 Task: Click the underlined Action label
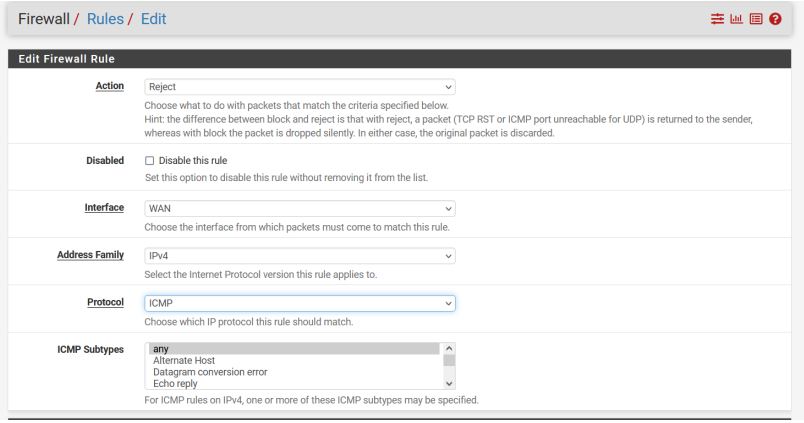pyautogui.click(x=110, y=86)
